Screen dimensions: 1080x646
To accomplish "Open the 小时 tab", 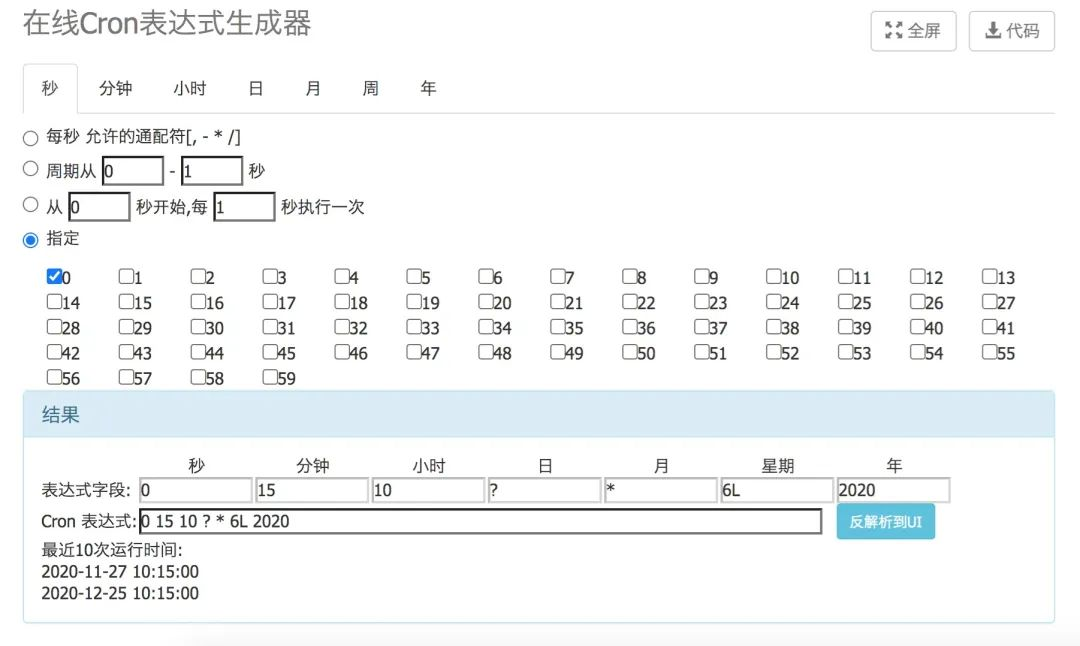I will (189, 88).
